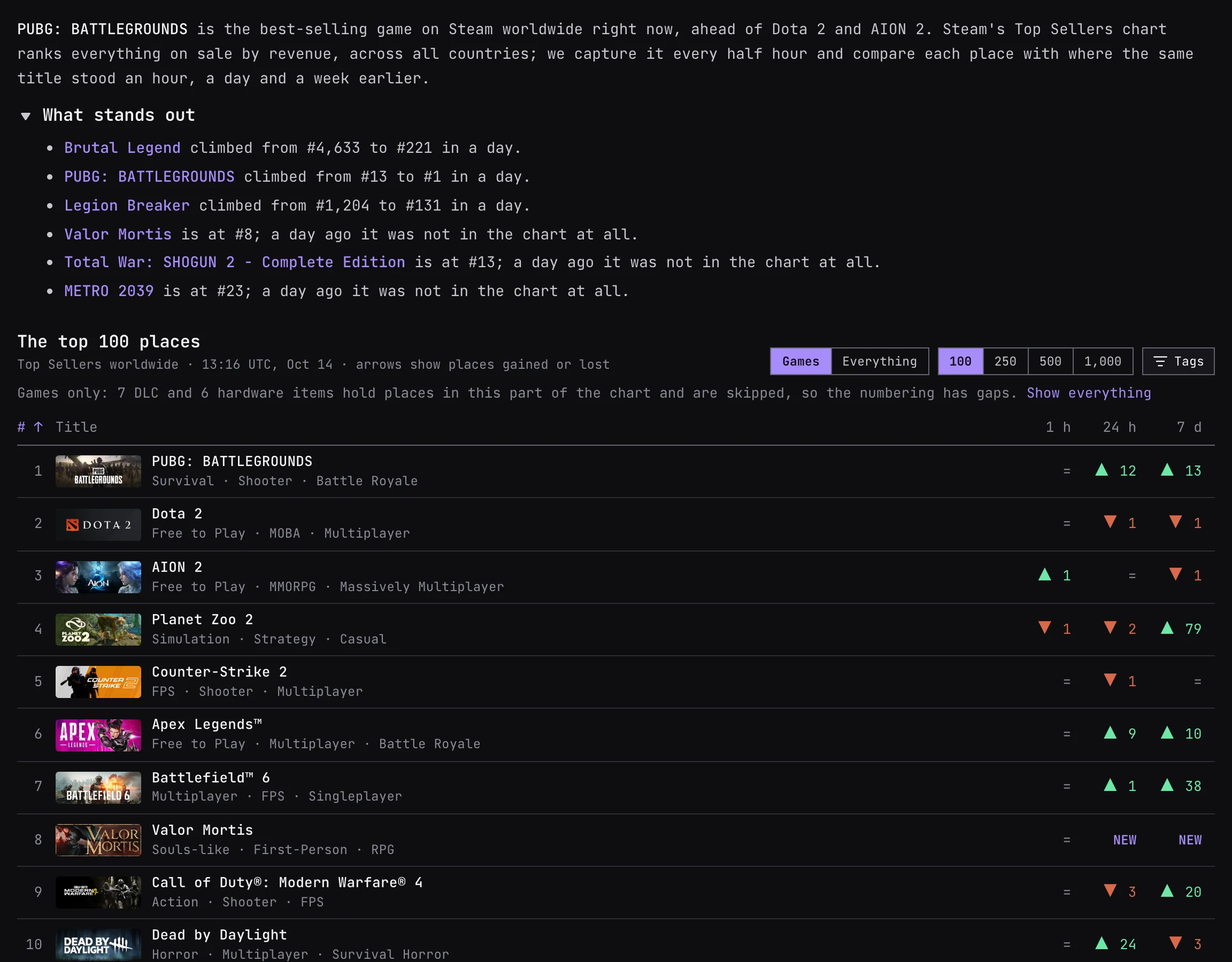Click the Valor Mortis table thumbnail

(x=98, y=840)
